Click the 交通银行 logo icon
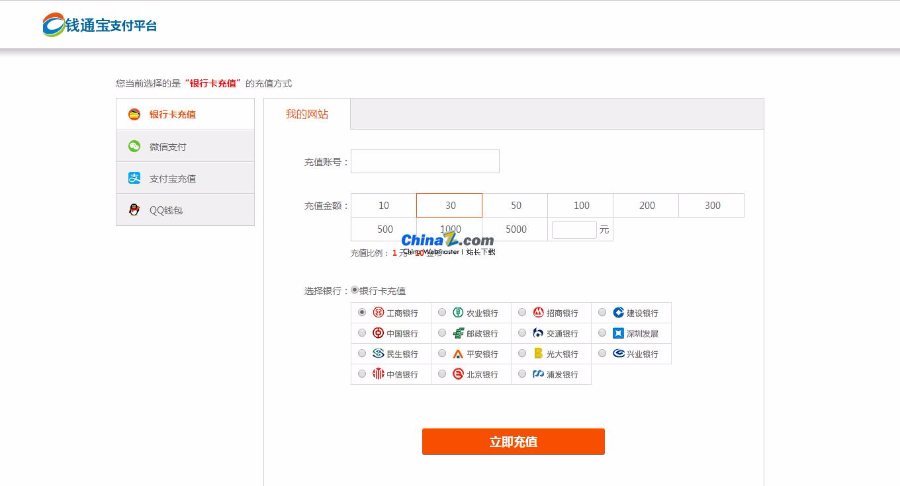The width and height of the screenshot is (900, 486). (x=538, y=333)
